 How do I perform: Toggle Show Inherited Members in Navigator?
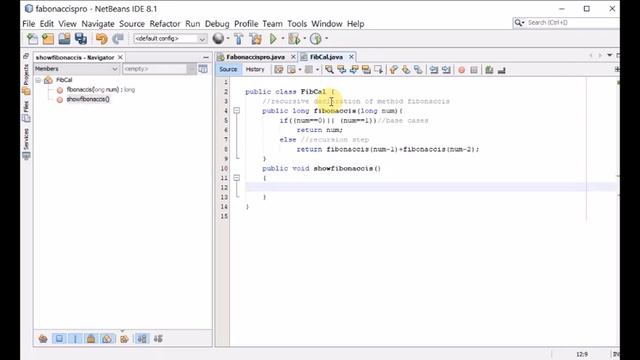click(x=43, y=339)
